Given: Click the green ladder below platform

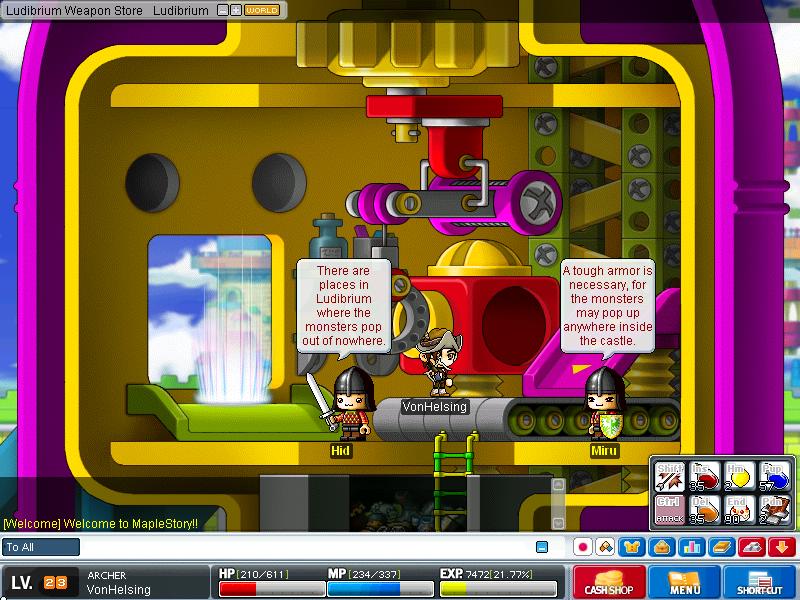Looking at the screenshot, I should point(456,480).
